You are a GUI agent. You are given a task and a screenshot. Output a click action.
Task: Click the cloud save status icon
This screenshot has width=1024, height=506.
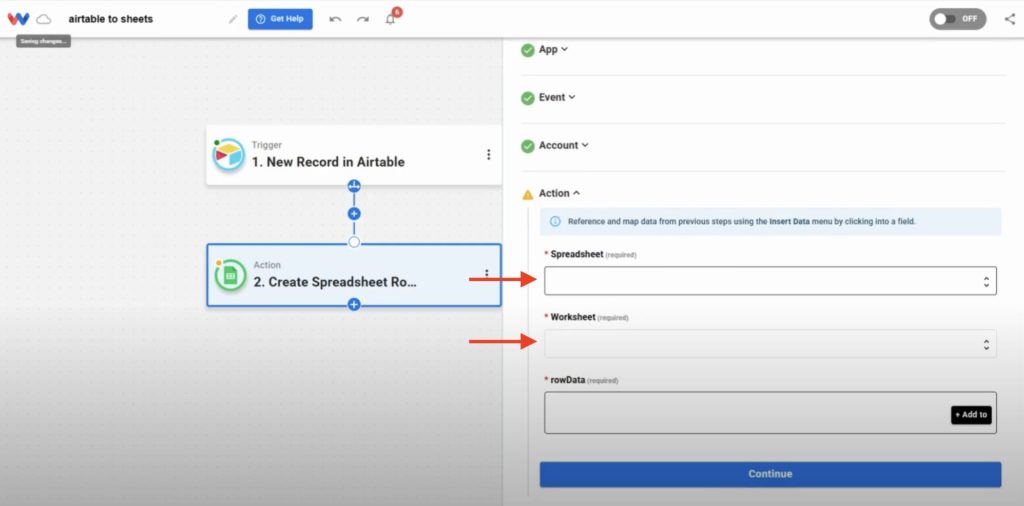pos(44,19)
